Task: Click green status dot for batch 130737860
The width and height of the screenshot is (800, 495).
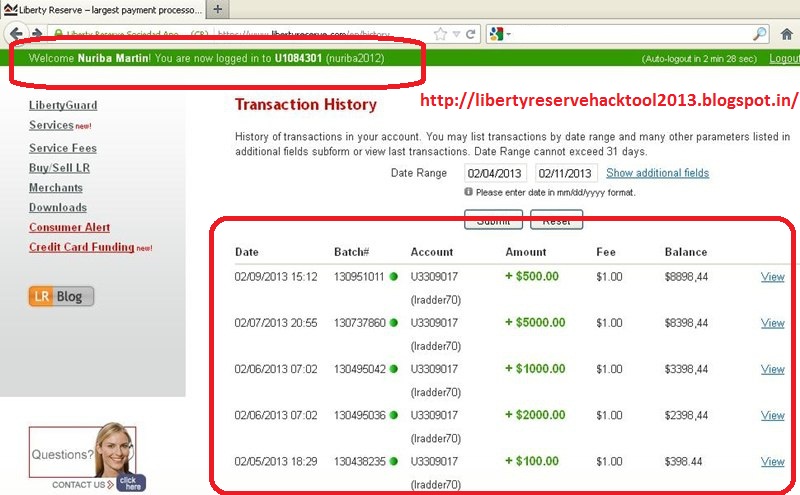Action: [393, 323]
